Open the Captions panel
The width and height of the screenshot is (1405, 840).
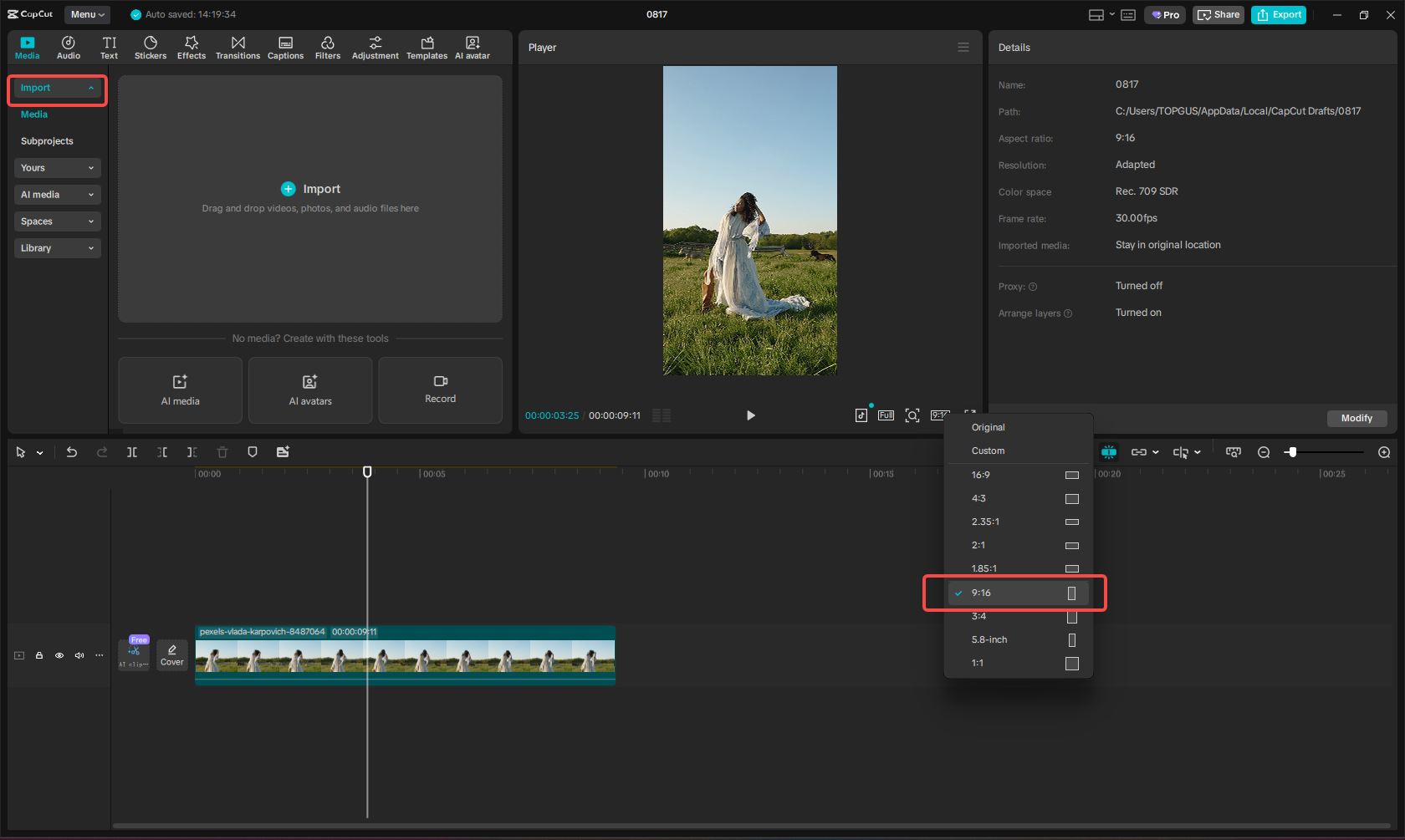pos(285,47)
